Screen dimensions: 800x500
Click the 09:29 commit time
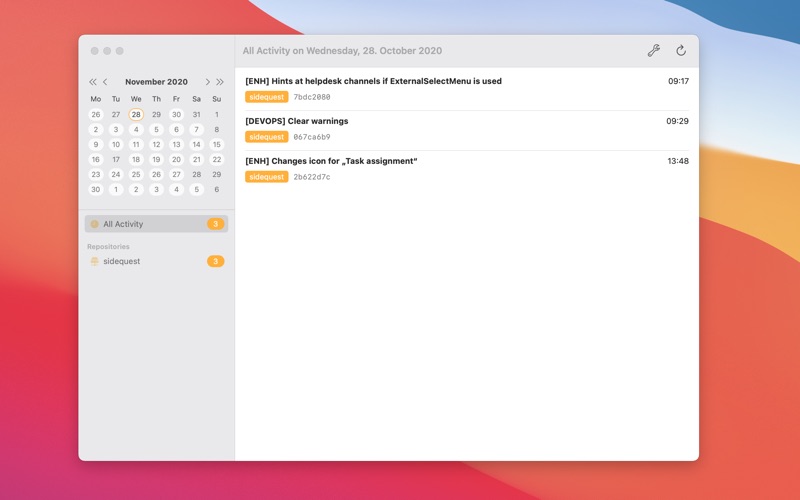tap(677, 121)
